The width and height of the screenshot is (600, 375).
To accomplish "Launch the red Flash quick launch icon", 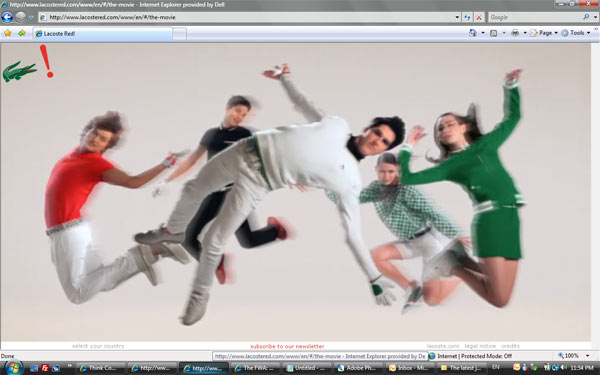I will [45, 368].
